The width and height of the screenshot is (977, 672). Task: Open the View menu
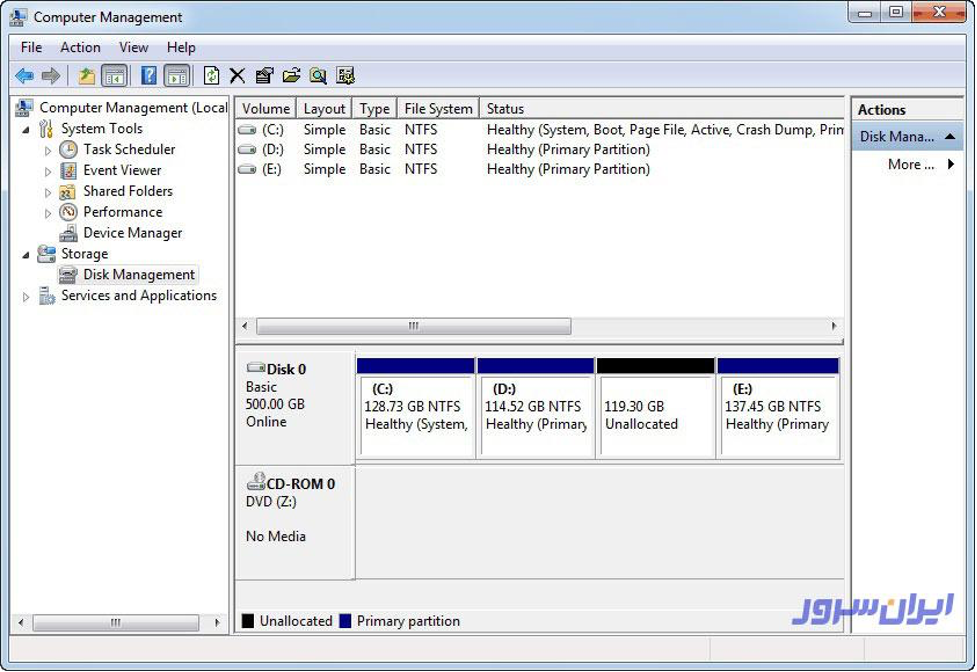(x=133, y=47)
